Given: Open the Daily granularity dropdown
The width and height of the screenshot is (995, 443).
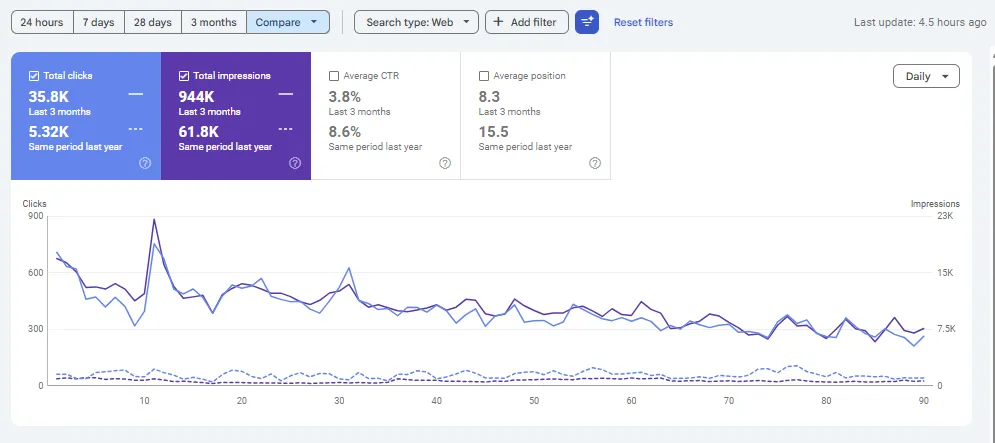Looking at the screenshot, I should 926,76.
